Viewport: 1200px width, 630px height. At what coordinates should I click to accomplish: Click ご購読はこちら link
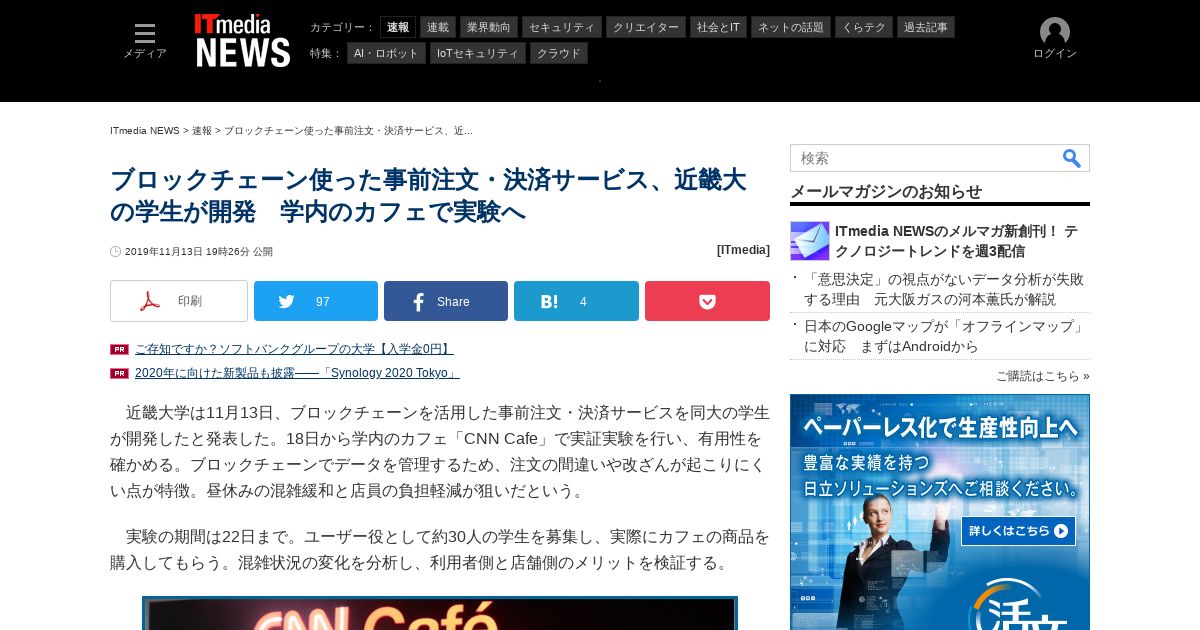pos(1043,376)
